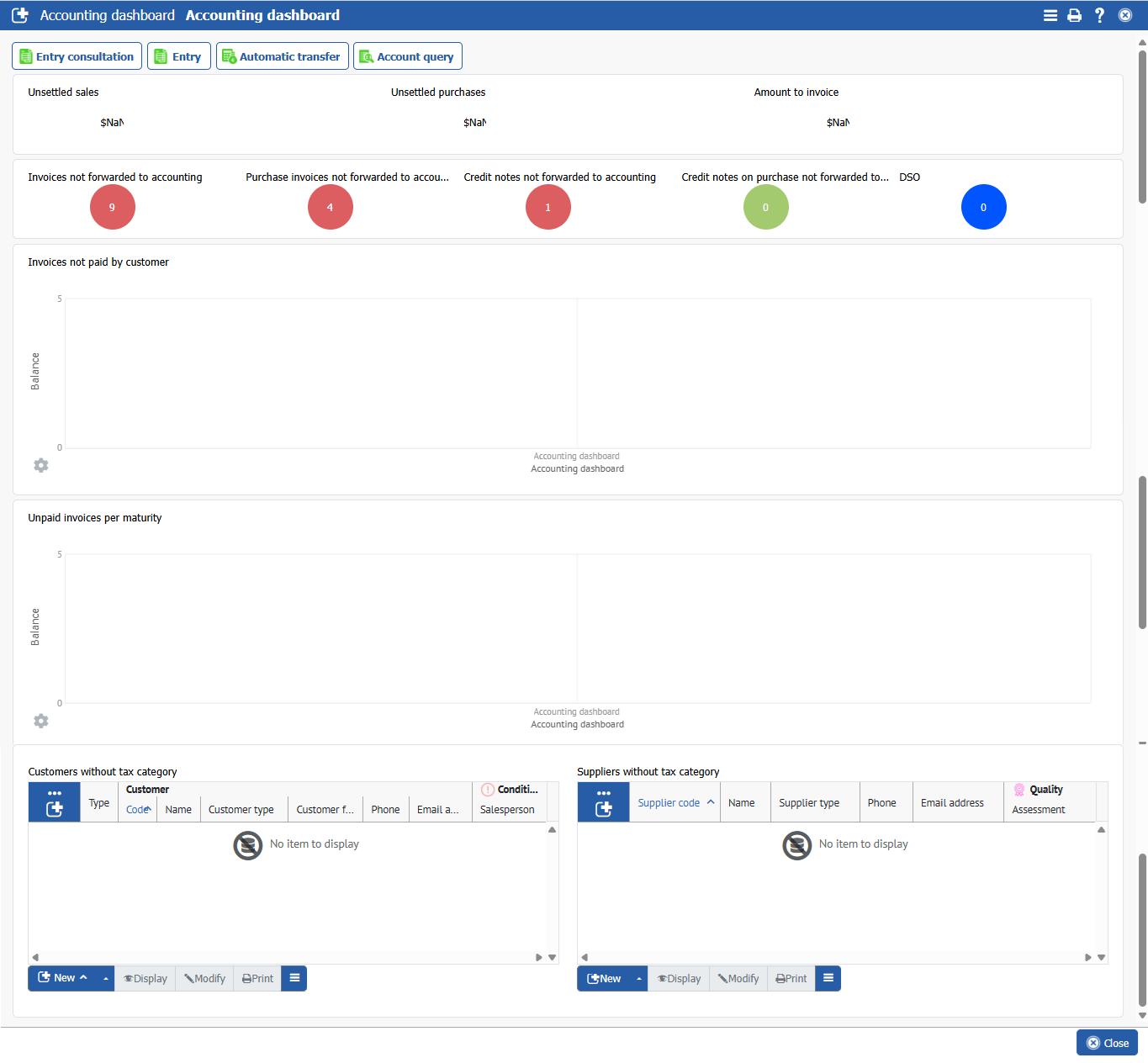Click the Print button under suppliers table

[x=791, y=978]
